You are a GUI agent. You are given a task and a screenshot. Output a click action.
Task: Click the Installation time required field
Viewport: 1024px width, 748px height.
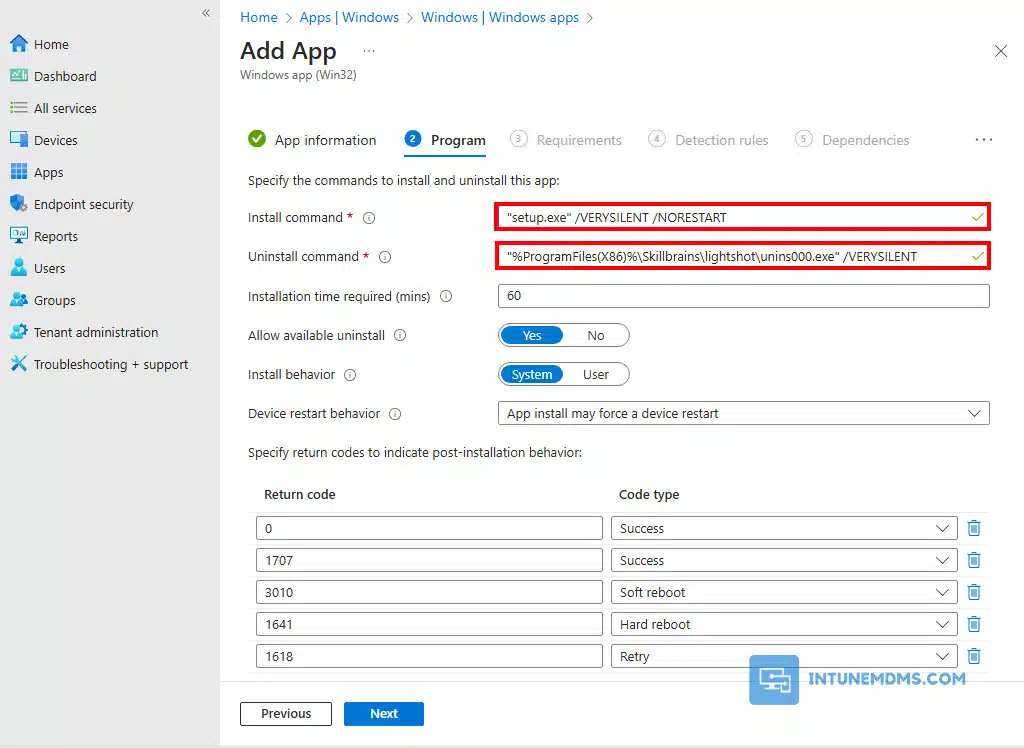[743, 296]
